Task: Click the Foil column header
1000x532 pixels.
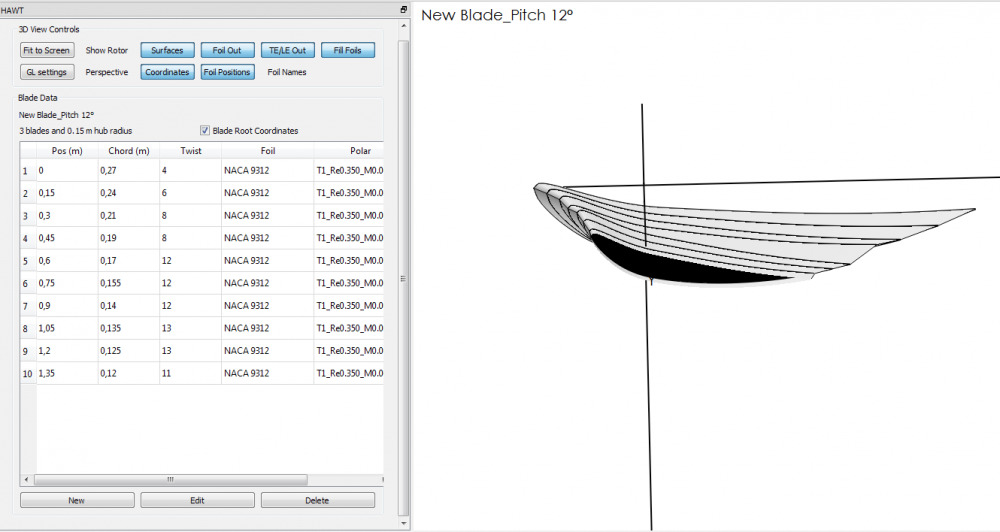Action: coord(267,151)
